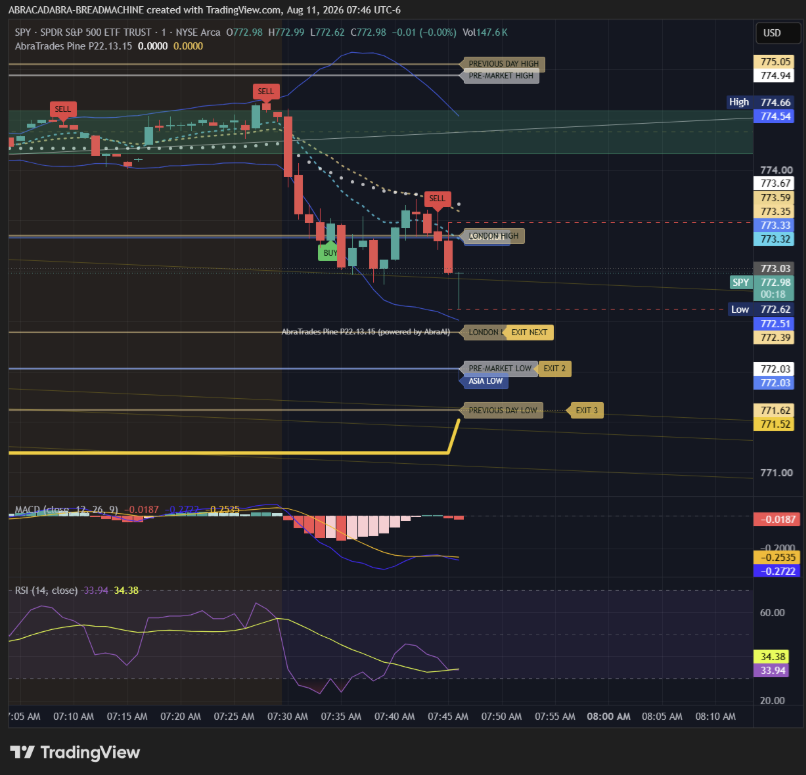Click the 771.62 price tag
The width and height of the screenshot is (806, 775).
(x=774, y=410)
